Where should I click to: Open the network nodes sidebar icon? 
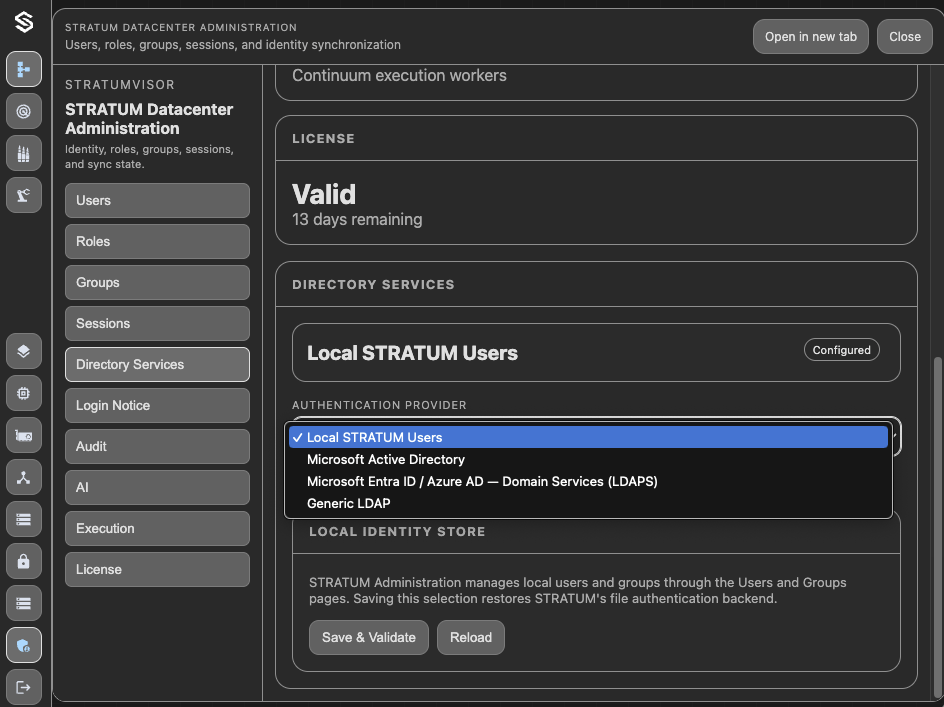[24, 478]
